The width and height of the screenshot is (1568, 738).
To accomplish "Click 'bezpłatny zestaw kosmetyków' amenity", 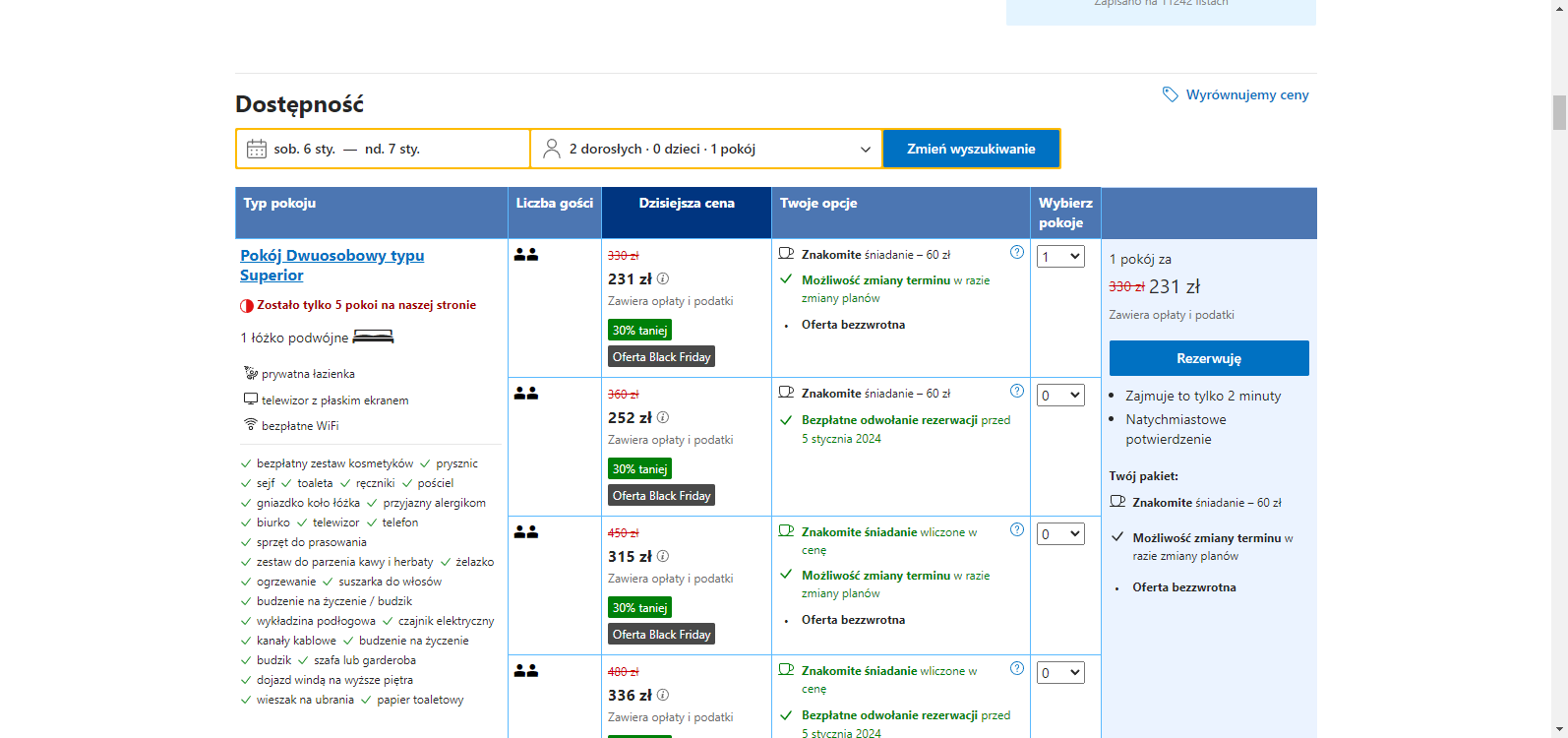I will (x=334, y=463).
